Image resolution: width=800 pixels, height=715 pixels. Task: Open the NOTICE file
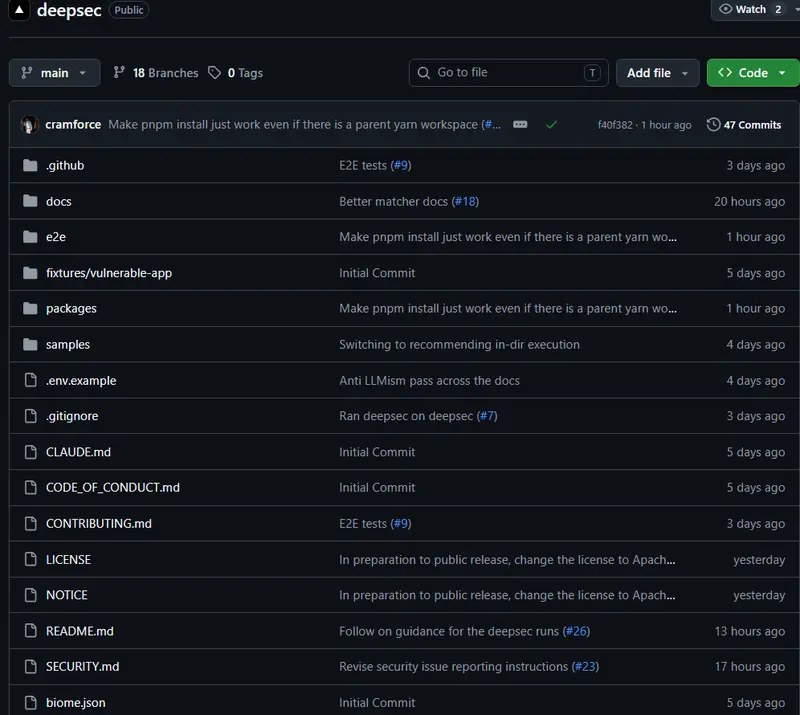click(x=66, y=595)
